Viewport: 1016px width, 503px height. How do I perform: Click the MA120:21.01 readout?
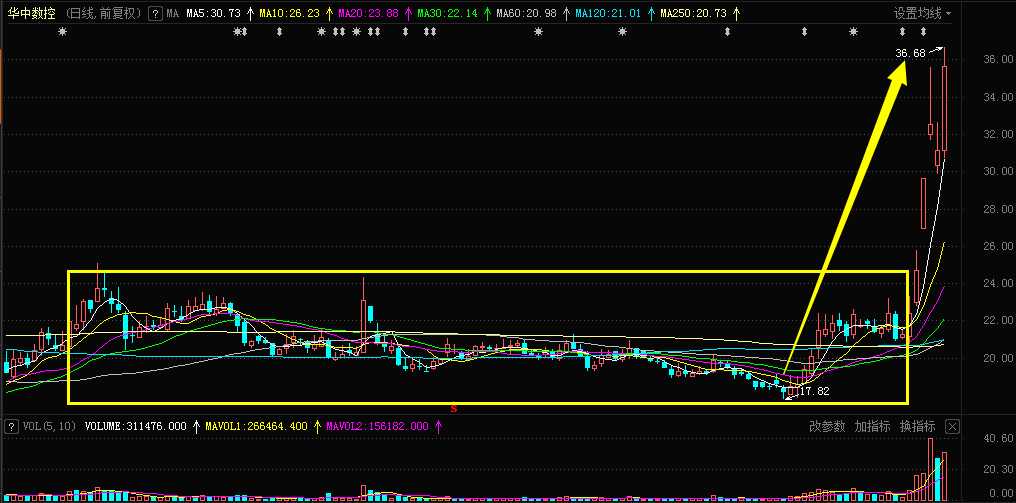(608, 13)
